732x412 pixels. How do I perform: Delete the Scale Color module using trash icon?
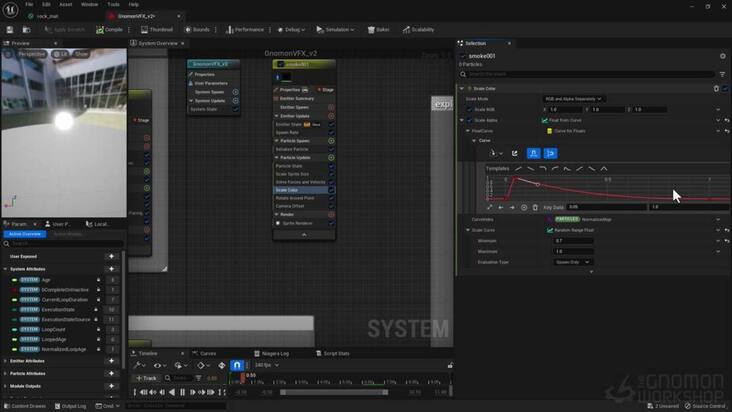pyautogui.click(x=716, y=88)
